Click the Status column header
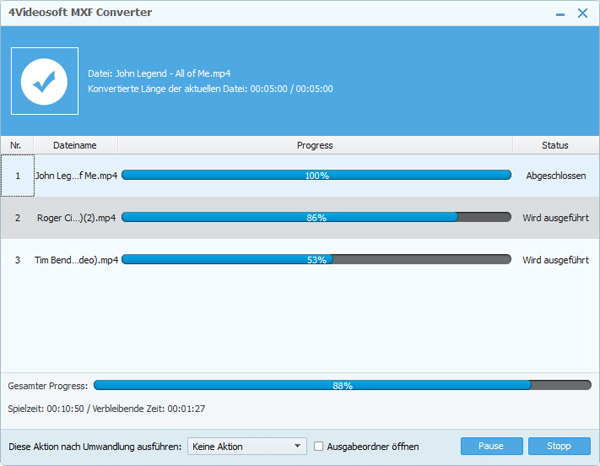Image resolution: width=600 pixels, height=466 pixels. point(555,145)
